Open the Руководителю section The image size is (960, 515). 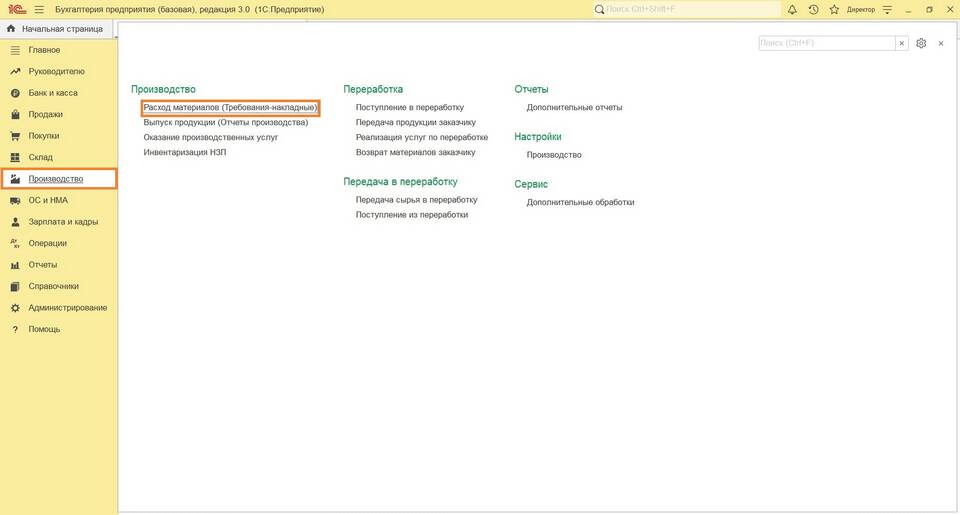coord(56,71)
